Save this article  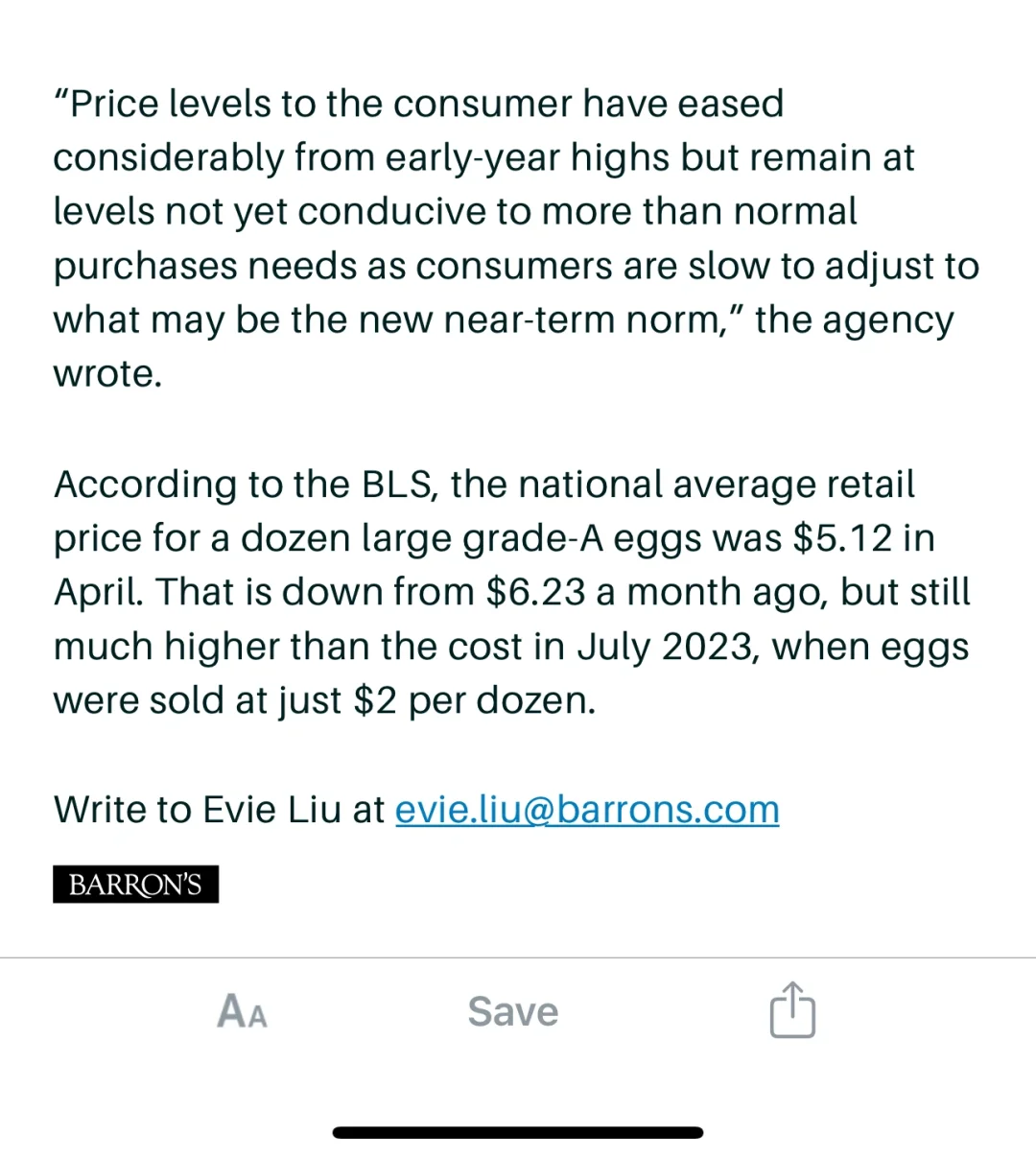click(513, 1011)
